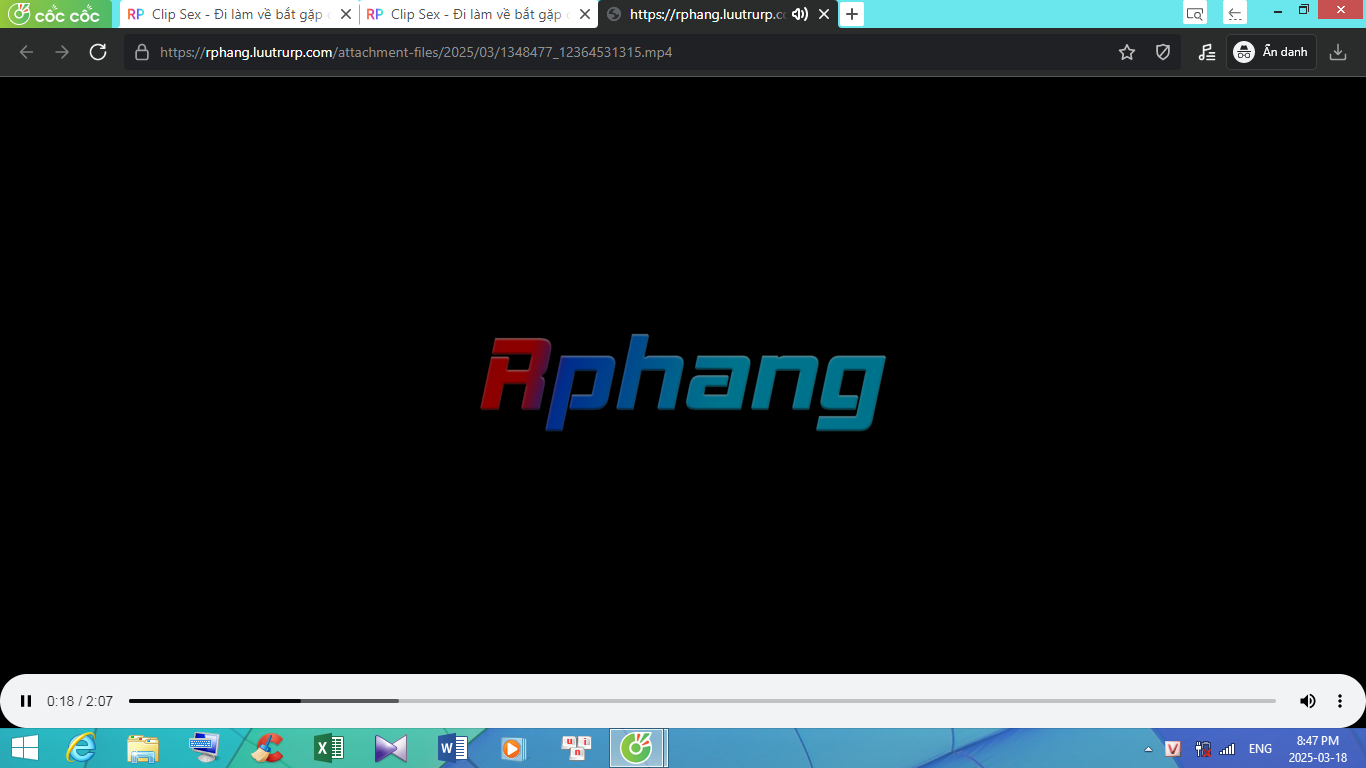Seek using the video progress bar
The width and height of the screenshot is (1366, 768).
[702, 701]
